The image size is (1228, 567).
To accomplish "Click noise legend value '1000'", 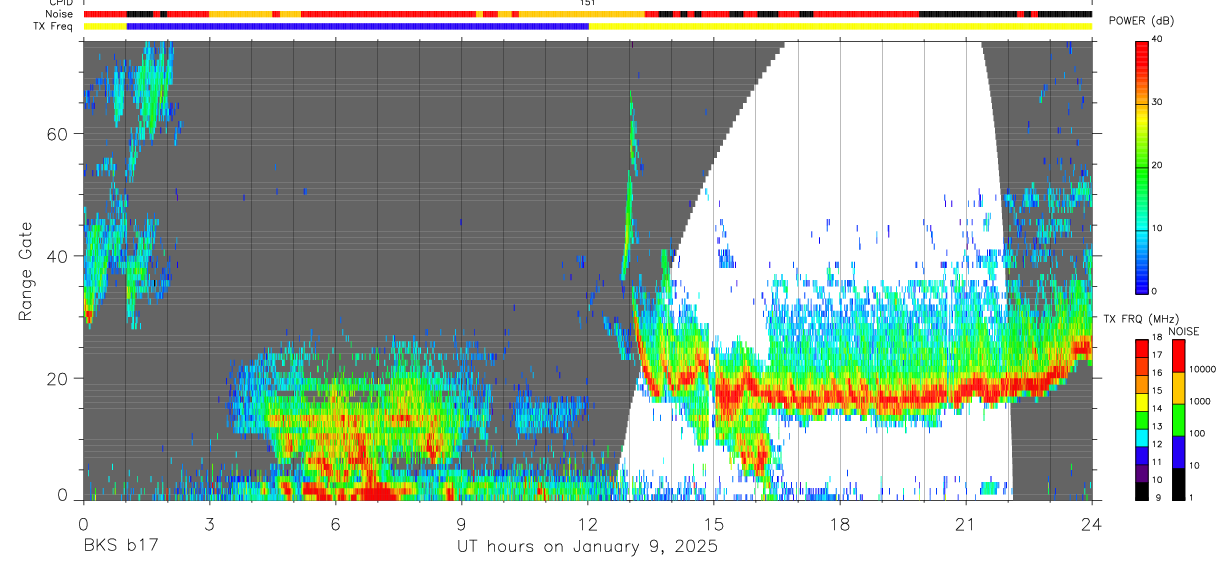I will pyautogui.click(x=1201, y=401).
